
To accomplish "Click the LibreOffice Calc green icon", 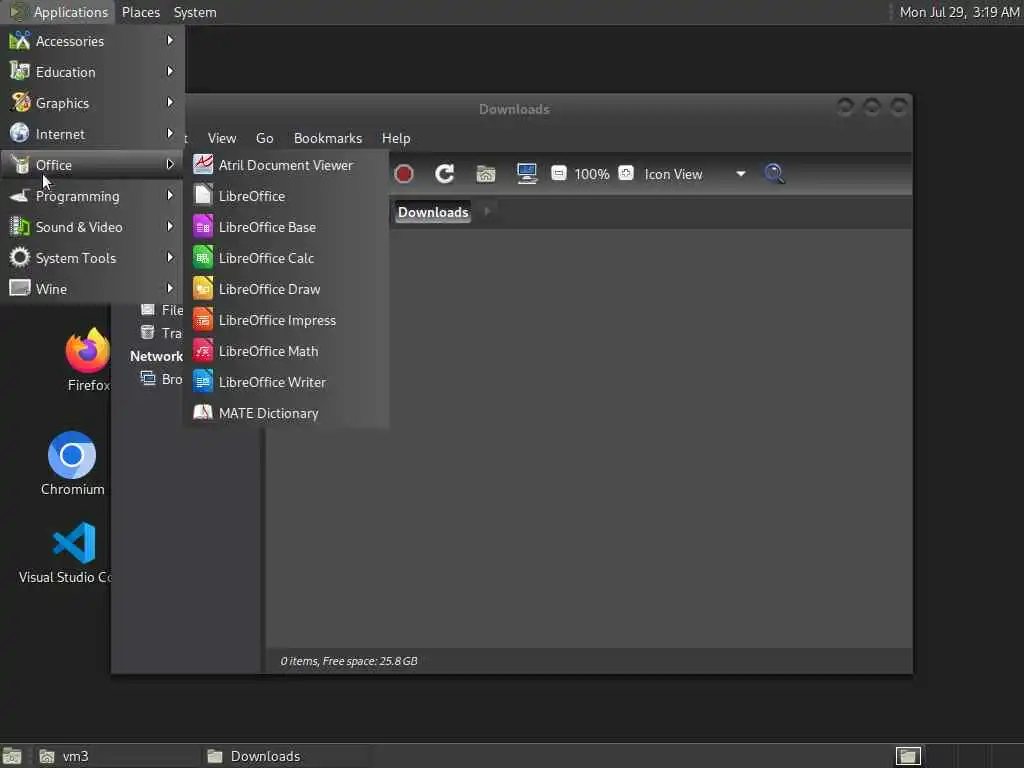I will [x=203, y=257].
